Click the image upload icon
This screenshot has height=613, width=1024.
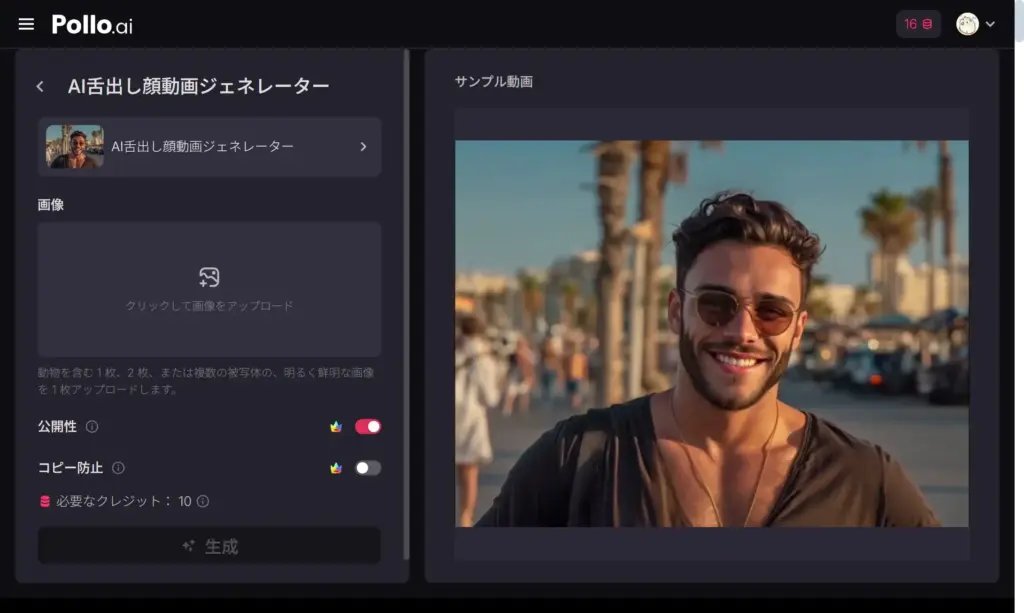pyautogui.click(x=209, y=277)
